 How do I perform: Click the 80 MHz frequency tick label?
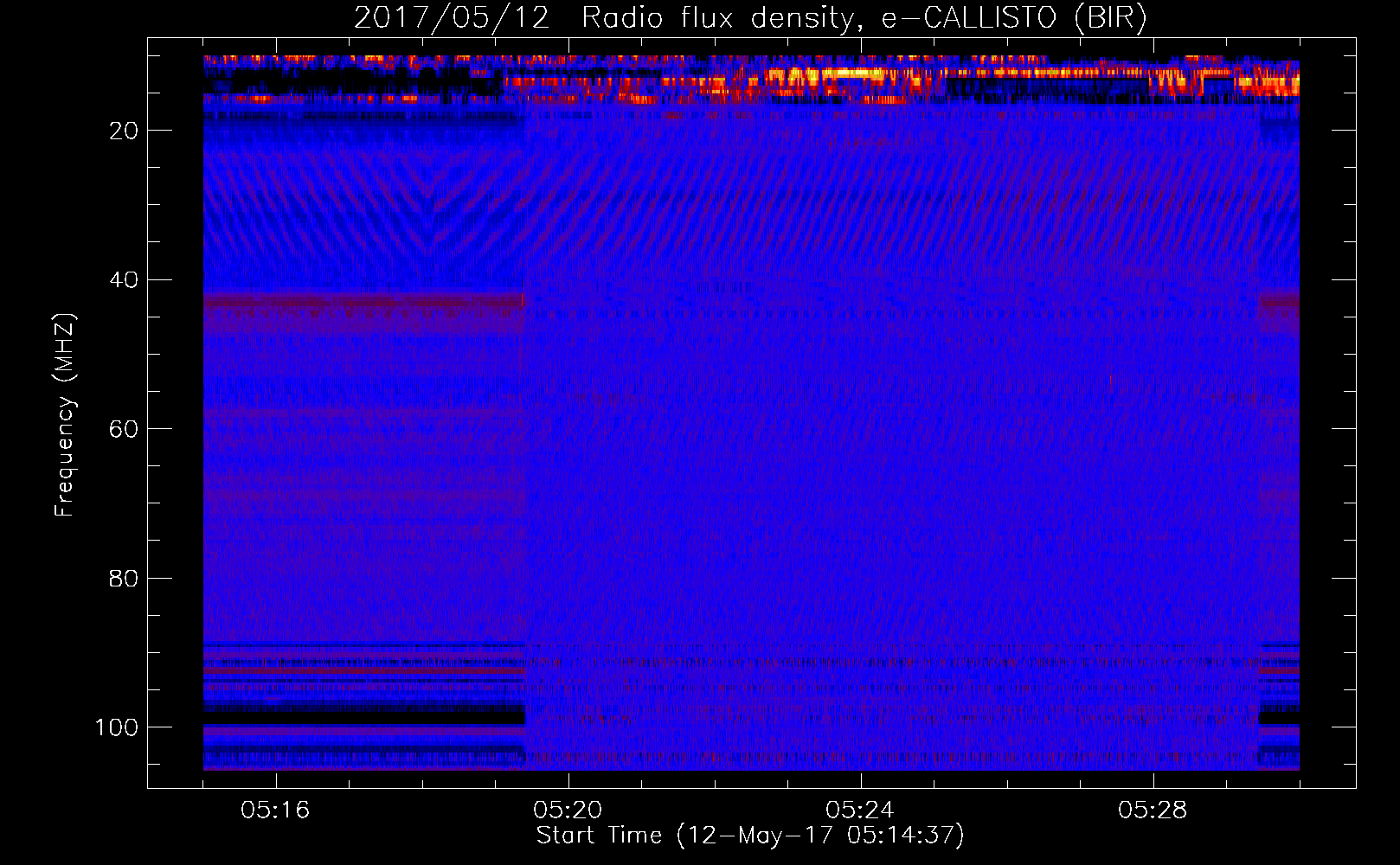pos(124,579)
